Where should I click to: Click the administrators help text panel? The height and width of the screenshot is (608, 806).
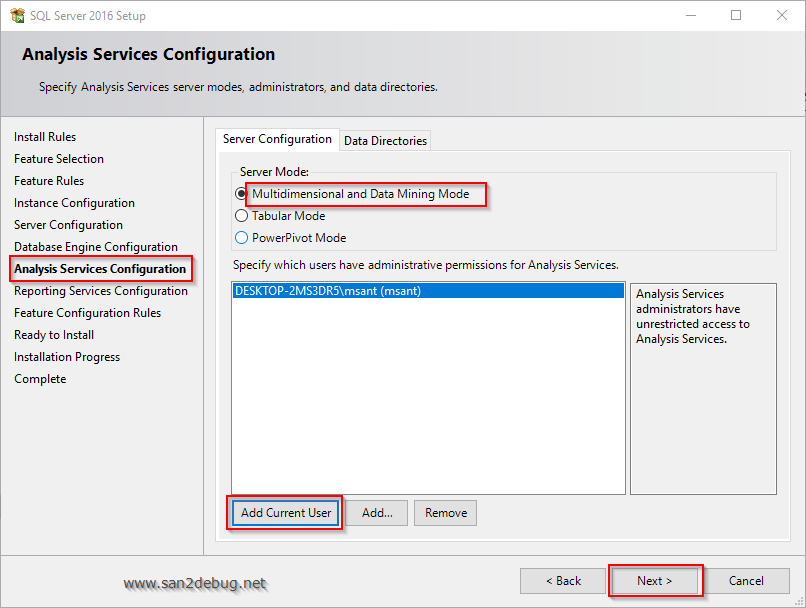coord(703,389)
